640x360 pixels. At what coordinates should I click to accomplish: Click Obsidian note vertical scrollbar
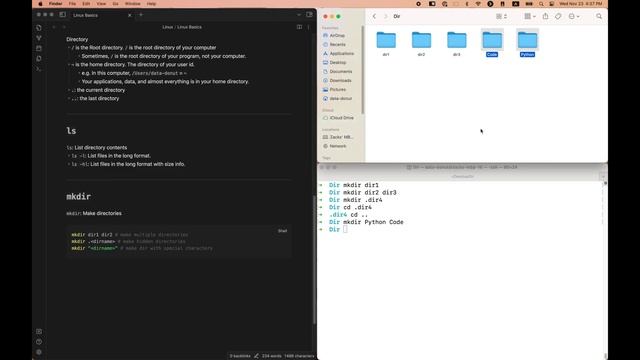click(x=314, y=260)
